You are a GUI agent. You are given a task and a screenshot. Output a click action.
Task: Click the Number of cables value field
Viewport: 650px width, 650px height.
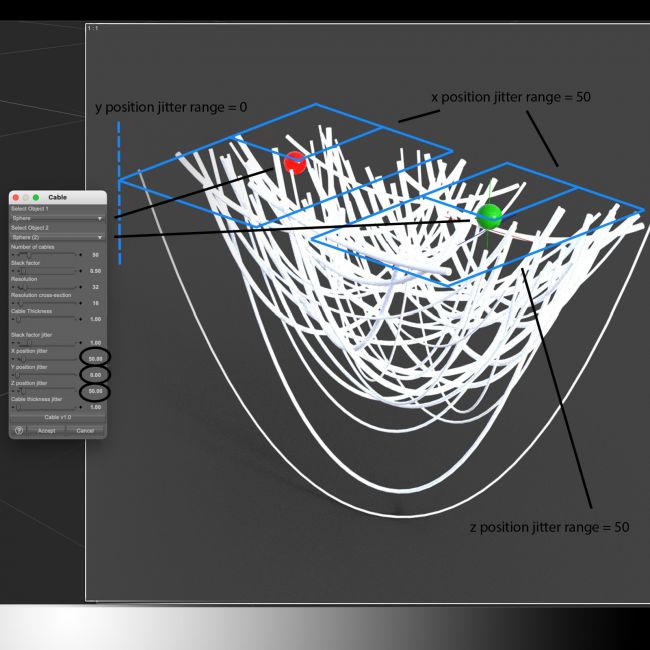click(x=96, y=255)
